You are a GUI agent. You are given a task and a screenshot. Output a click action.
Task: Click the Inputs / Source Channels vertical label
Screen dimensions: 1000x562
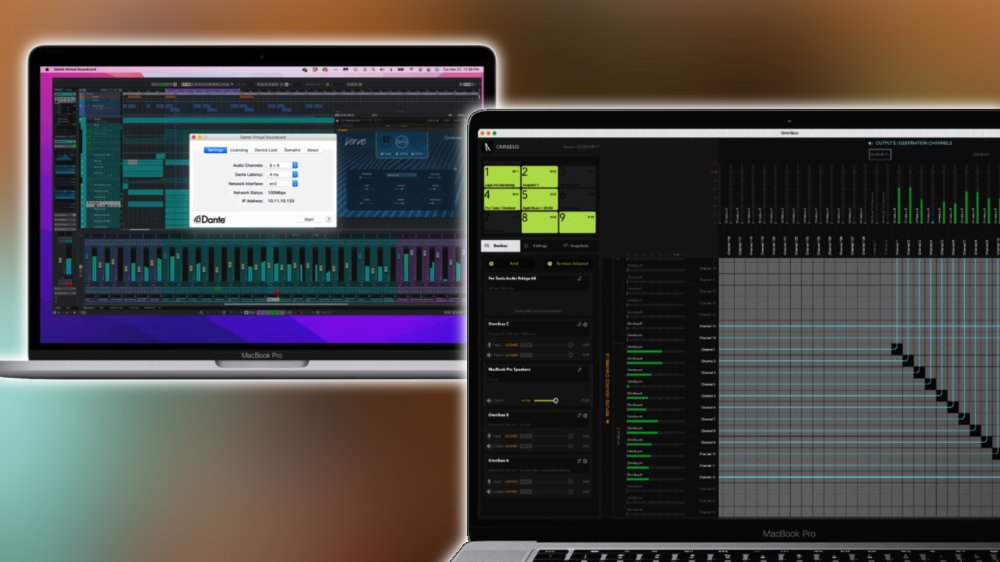[607, 385]
